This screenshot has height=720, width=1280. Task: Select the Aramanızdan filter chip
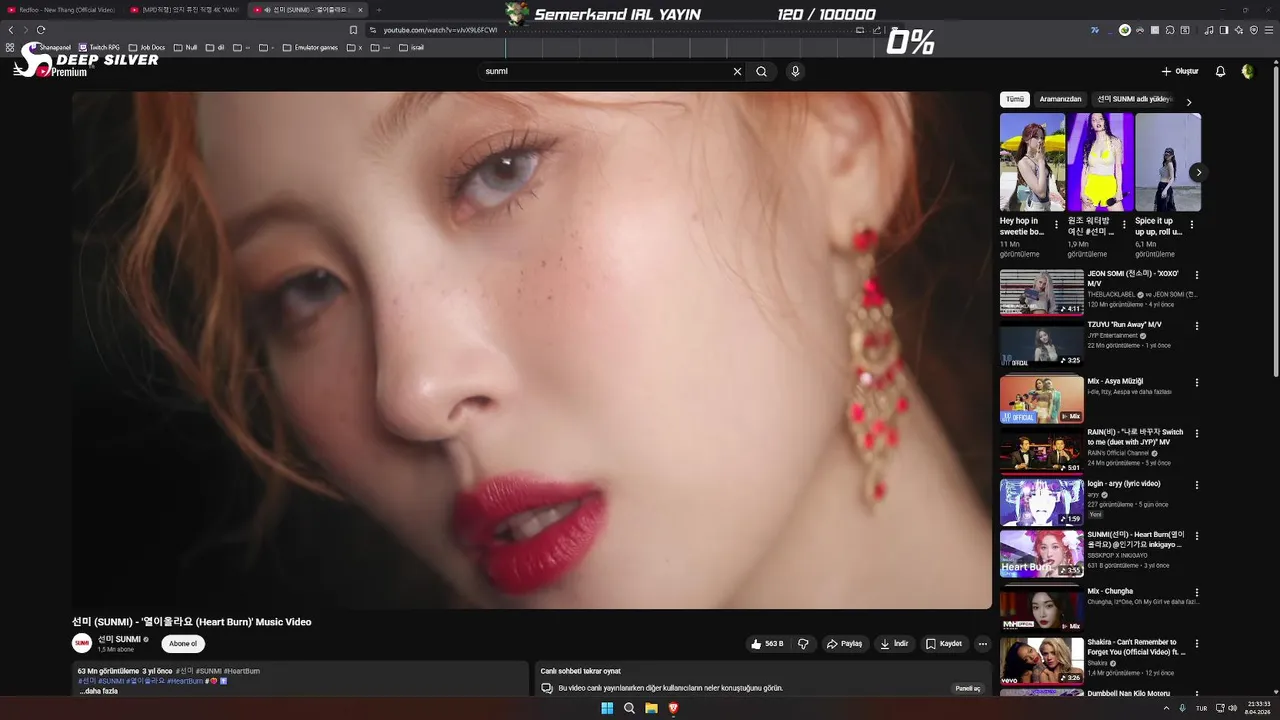click(x=1060, y=99)
